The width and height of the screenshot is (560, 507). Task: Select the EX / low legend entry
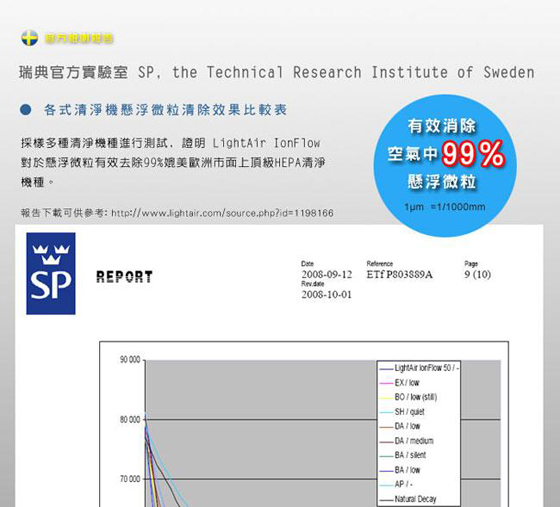pos(399,383)
